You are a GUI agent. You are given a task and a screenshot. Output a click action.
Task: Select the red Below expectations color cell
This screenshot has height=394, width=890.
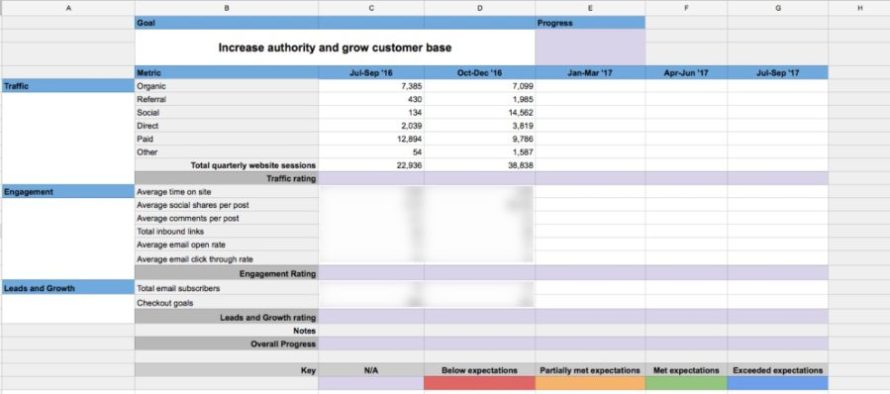pyautogui.click(x=480, y=383)
